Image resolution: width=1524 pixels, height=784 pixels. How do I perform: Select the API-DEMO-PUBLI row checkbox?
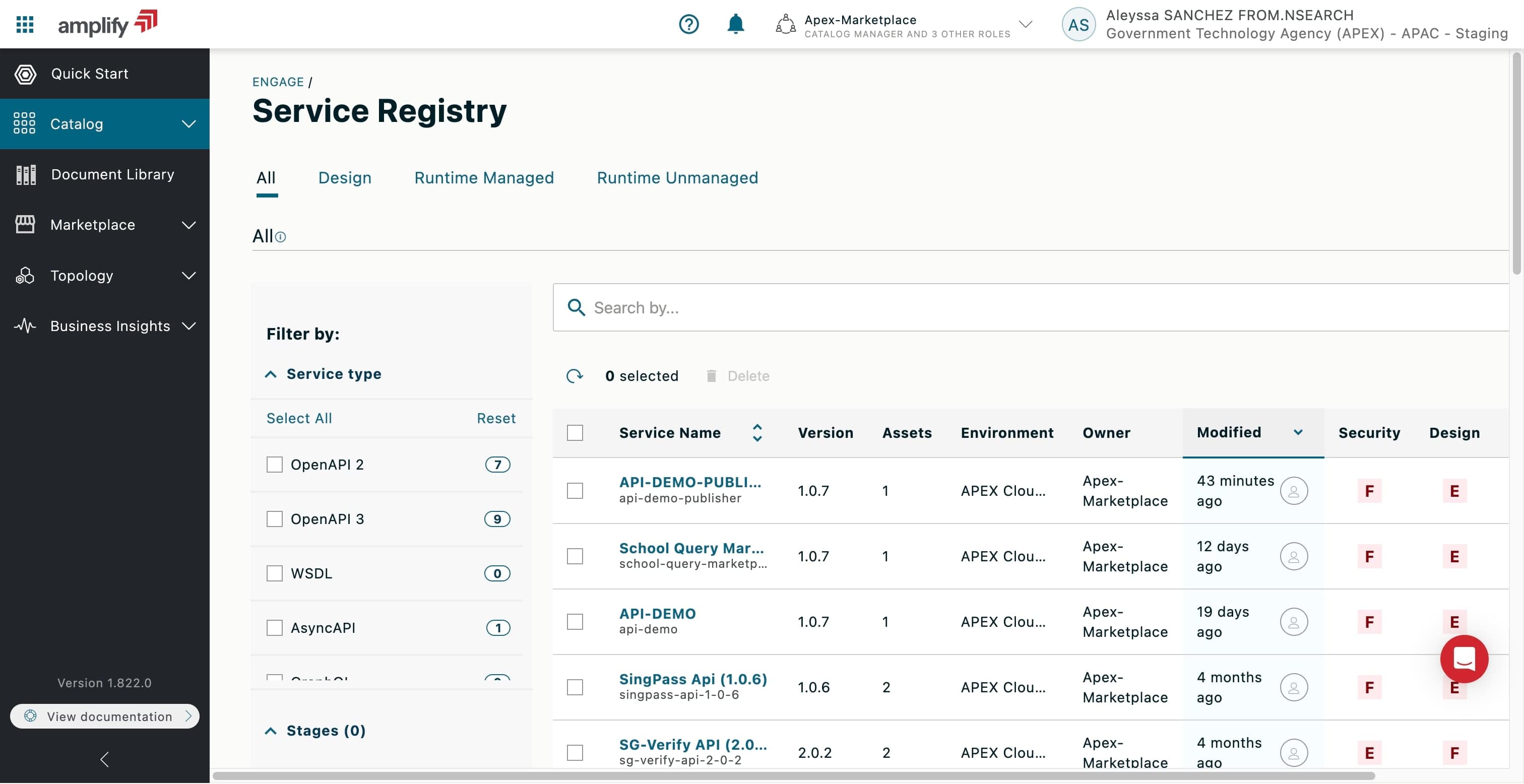click(x=575, y=491)
